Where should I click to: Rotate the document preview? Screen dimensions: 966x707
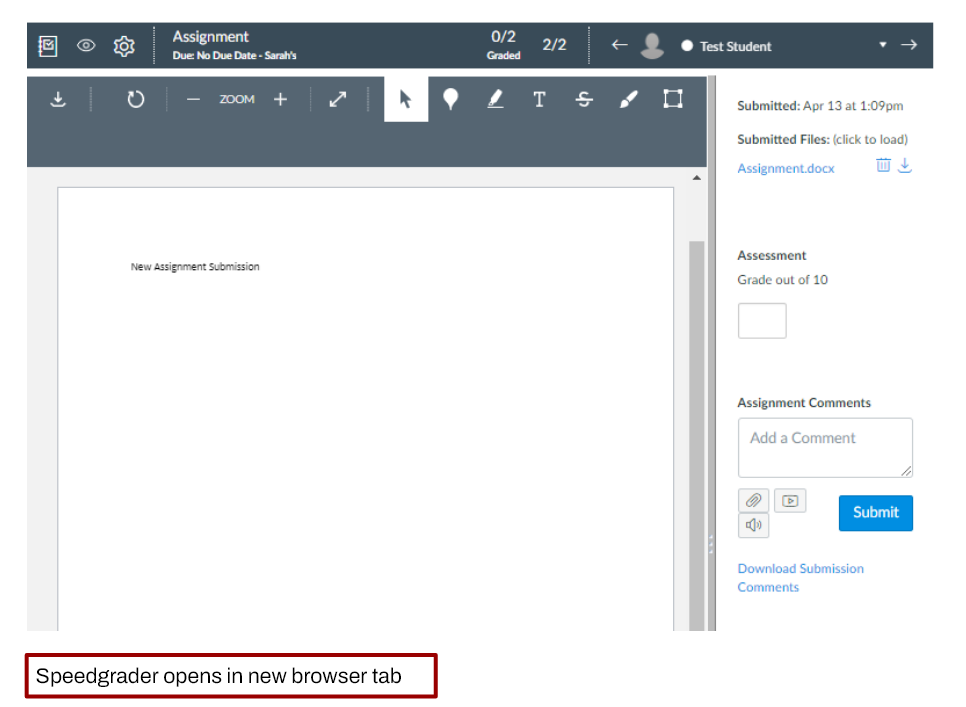(136, 99)
